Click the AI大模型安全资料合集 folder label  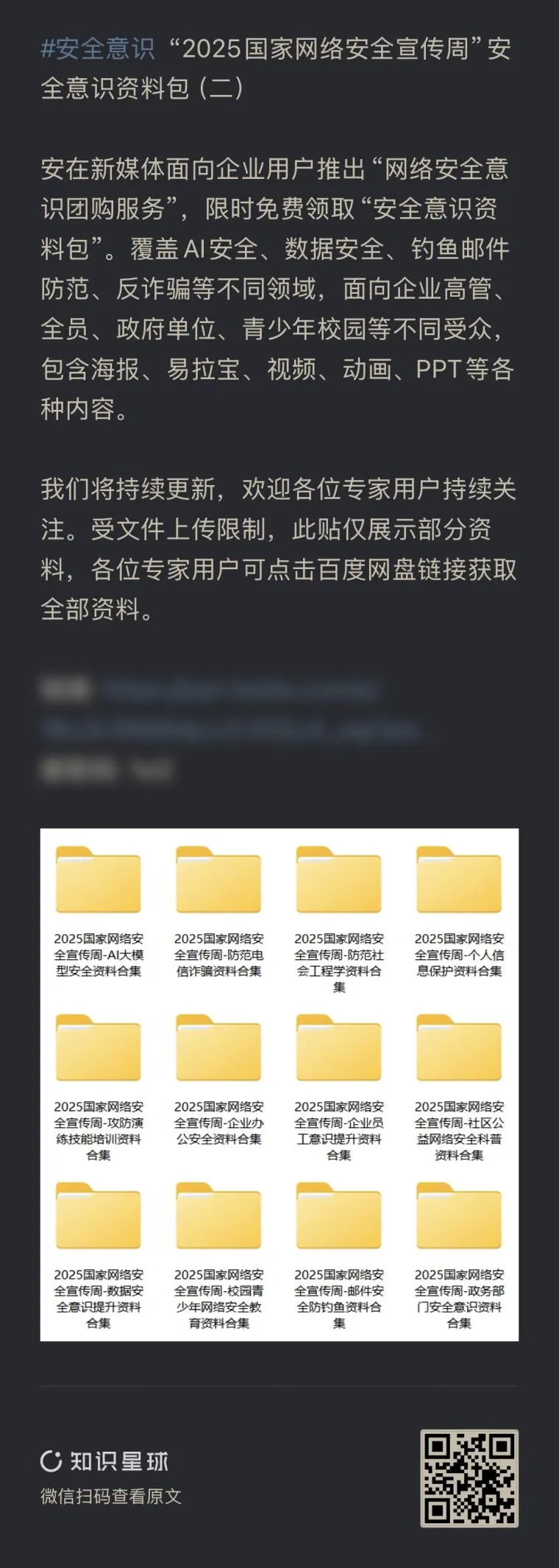(99, 955)
